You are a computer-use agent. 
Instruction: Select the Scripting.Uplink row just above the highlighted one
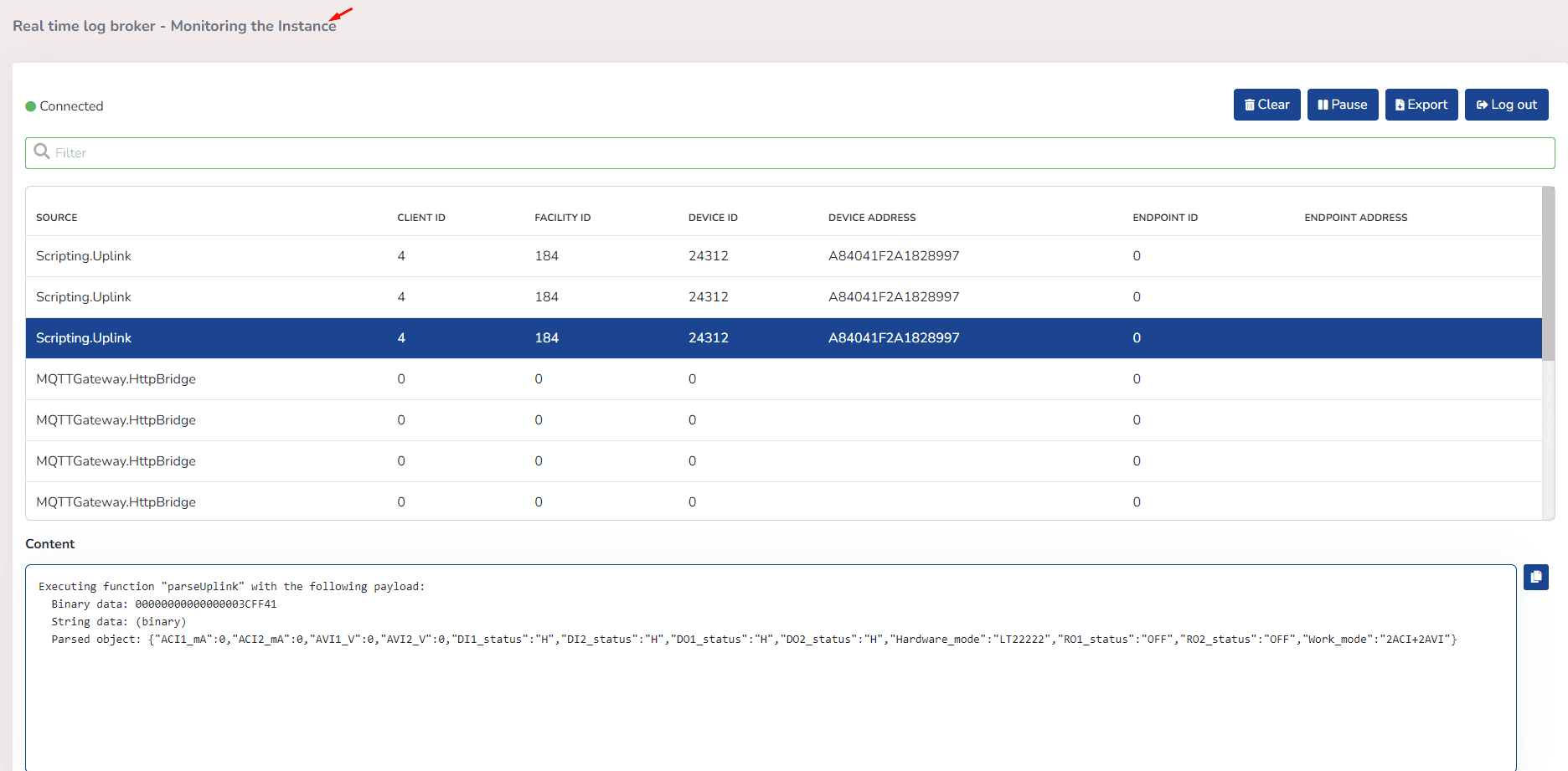point(784,297)
